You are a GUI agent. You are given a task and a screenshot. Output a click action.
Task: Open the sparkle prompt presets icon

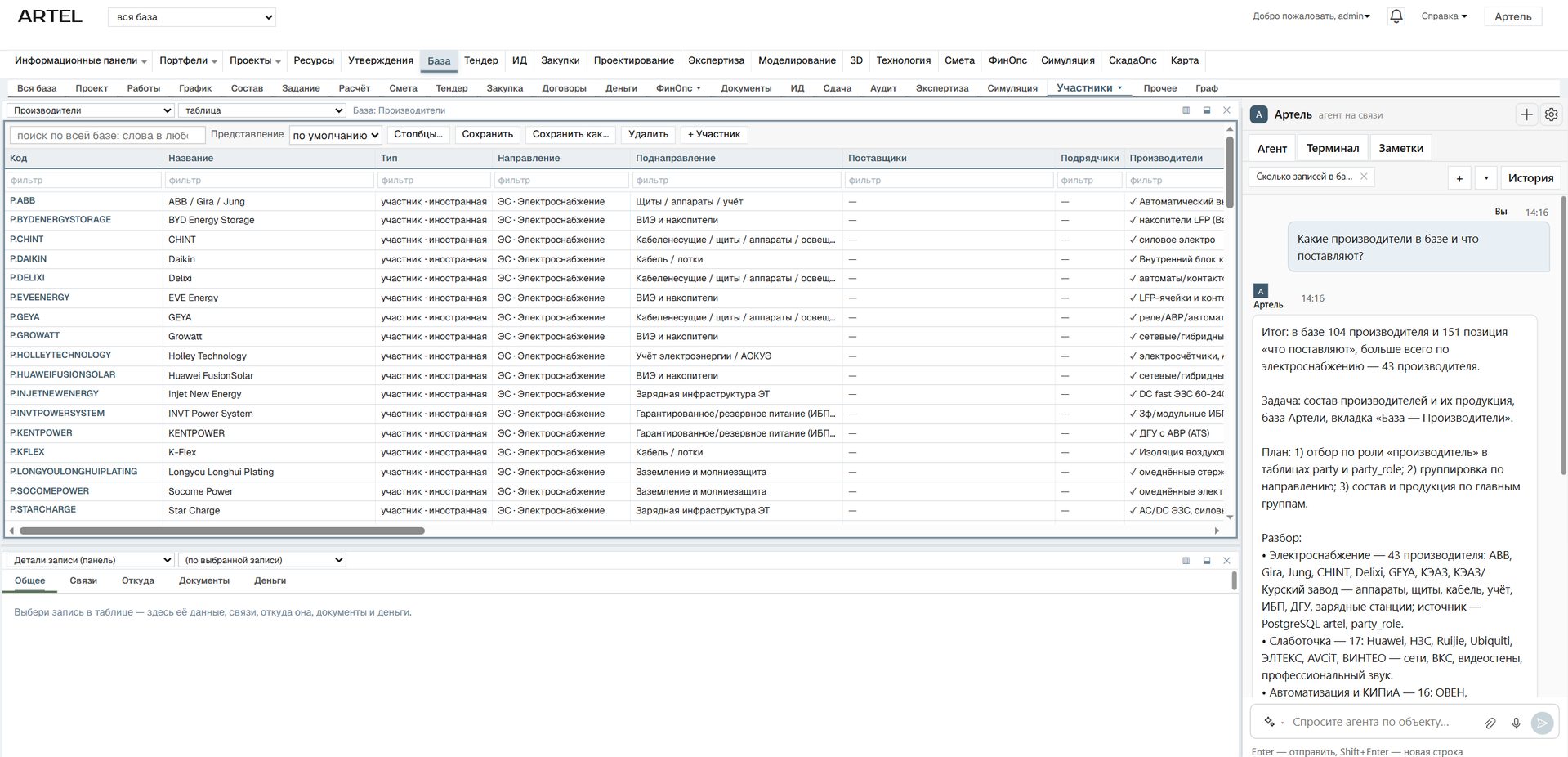point(1269,722)
